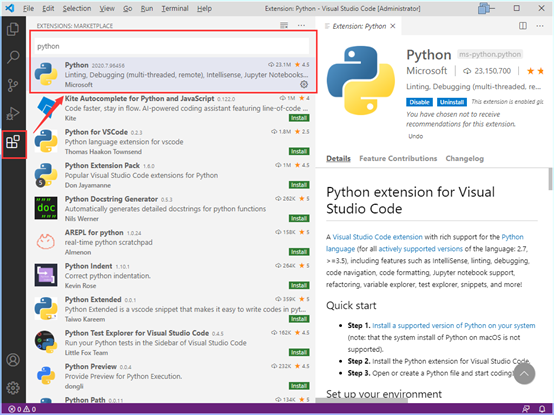Click Python Indent extension icon
Screen dimensions: 554x415
tap(46, 275)
